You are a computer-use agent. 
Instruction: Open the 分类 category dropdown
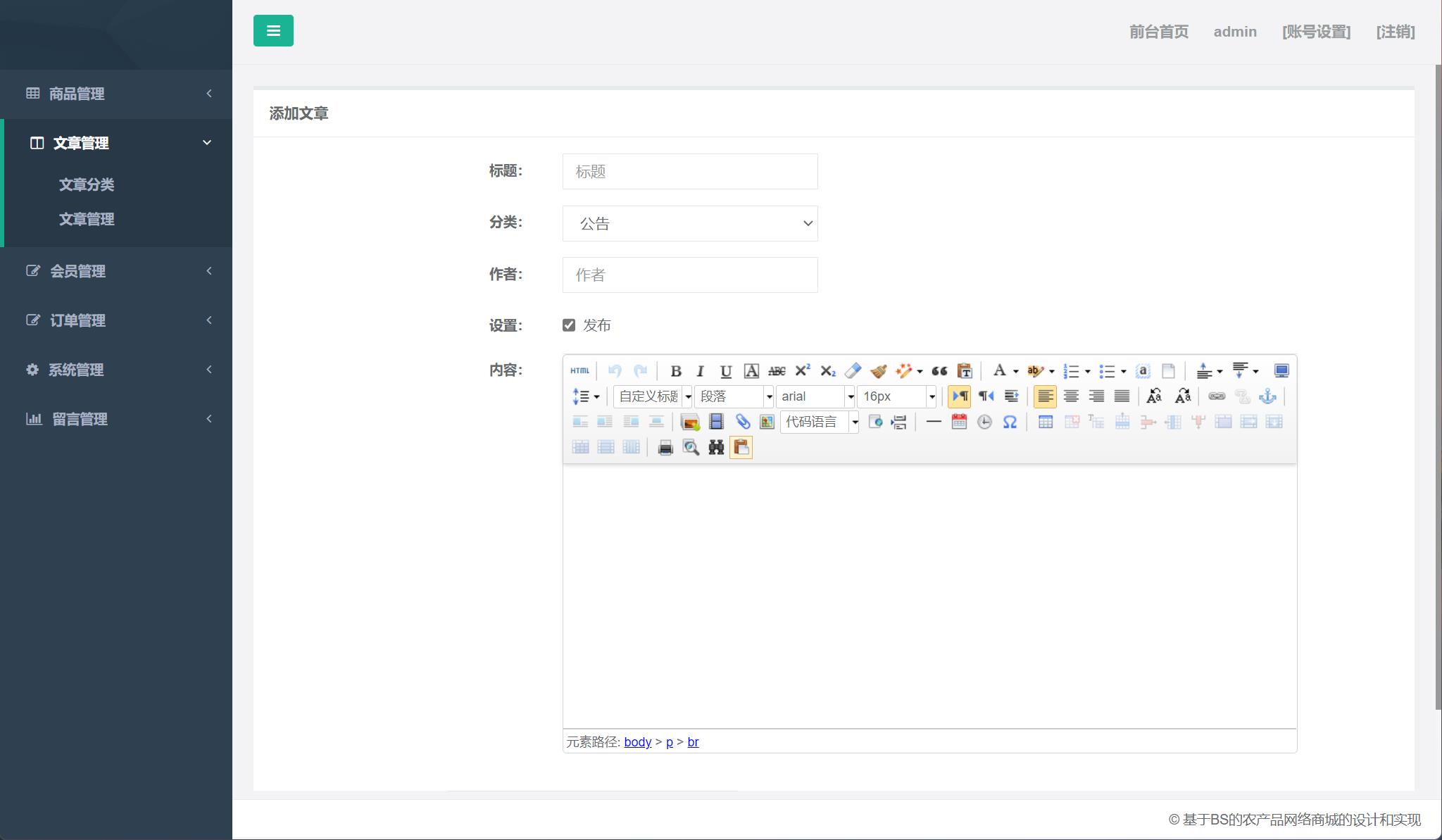[689, 223]
